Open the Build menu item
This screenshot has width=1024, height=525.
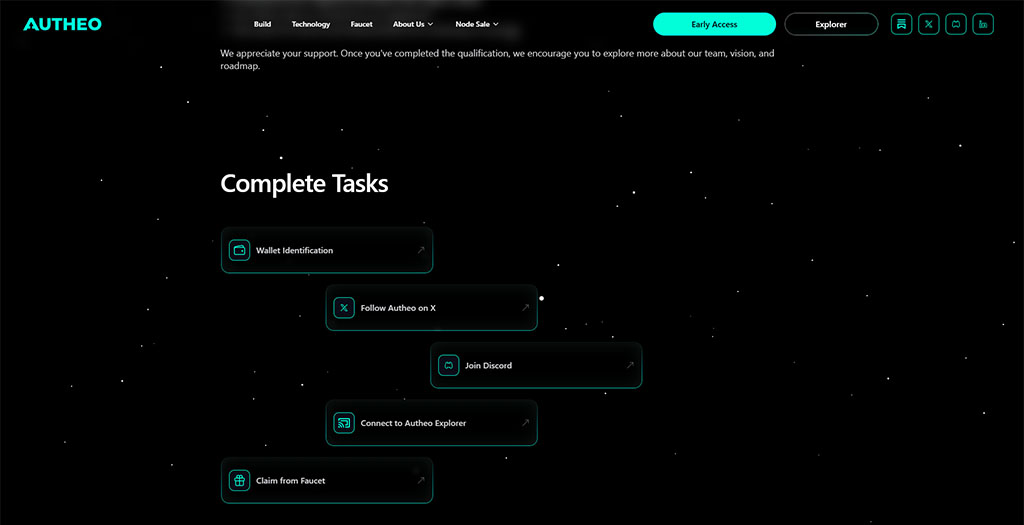click(262, 24)
